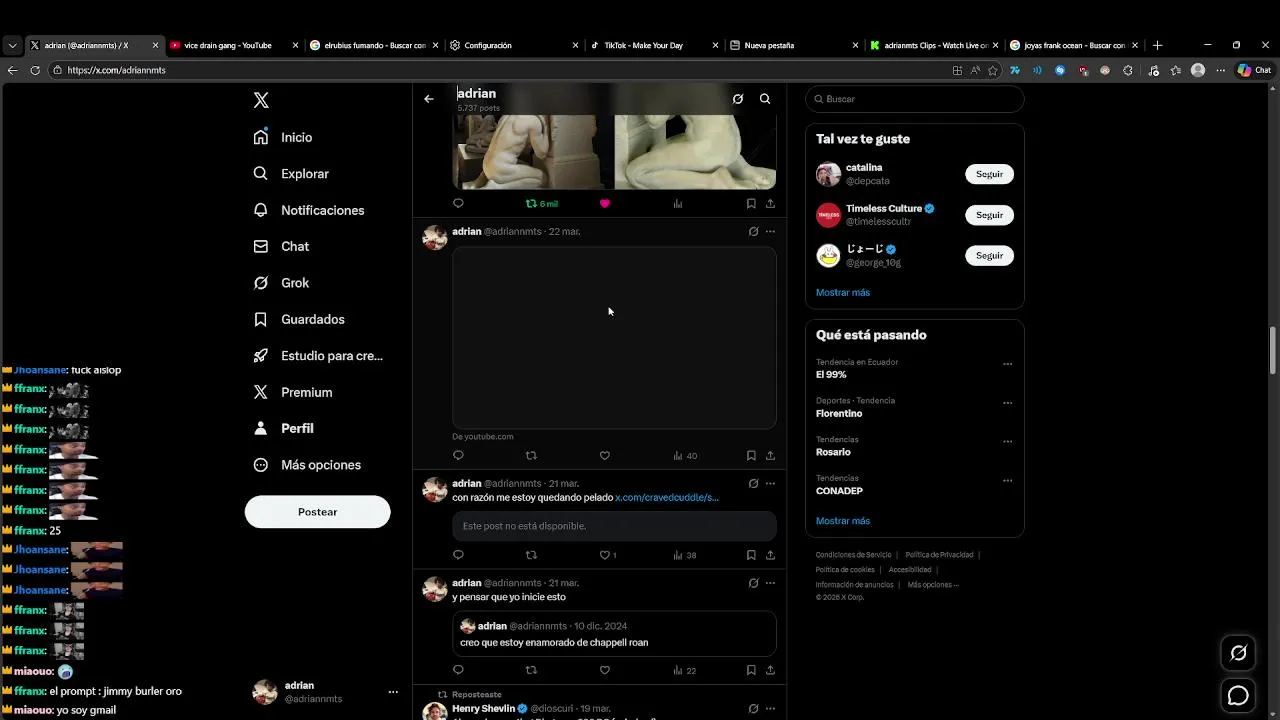The height and width of the screenshot is (720, 1280).
Task: Like the 22 mar. YouTube post
Action: click(604, 455)
